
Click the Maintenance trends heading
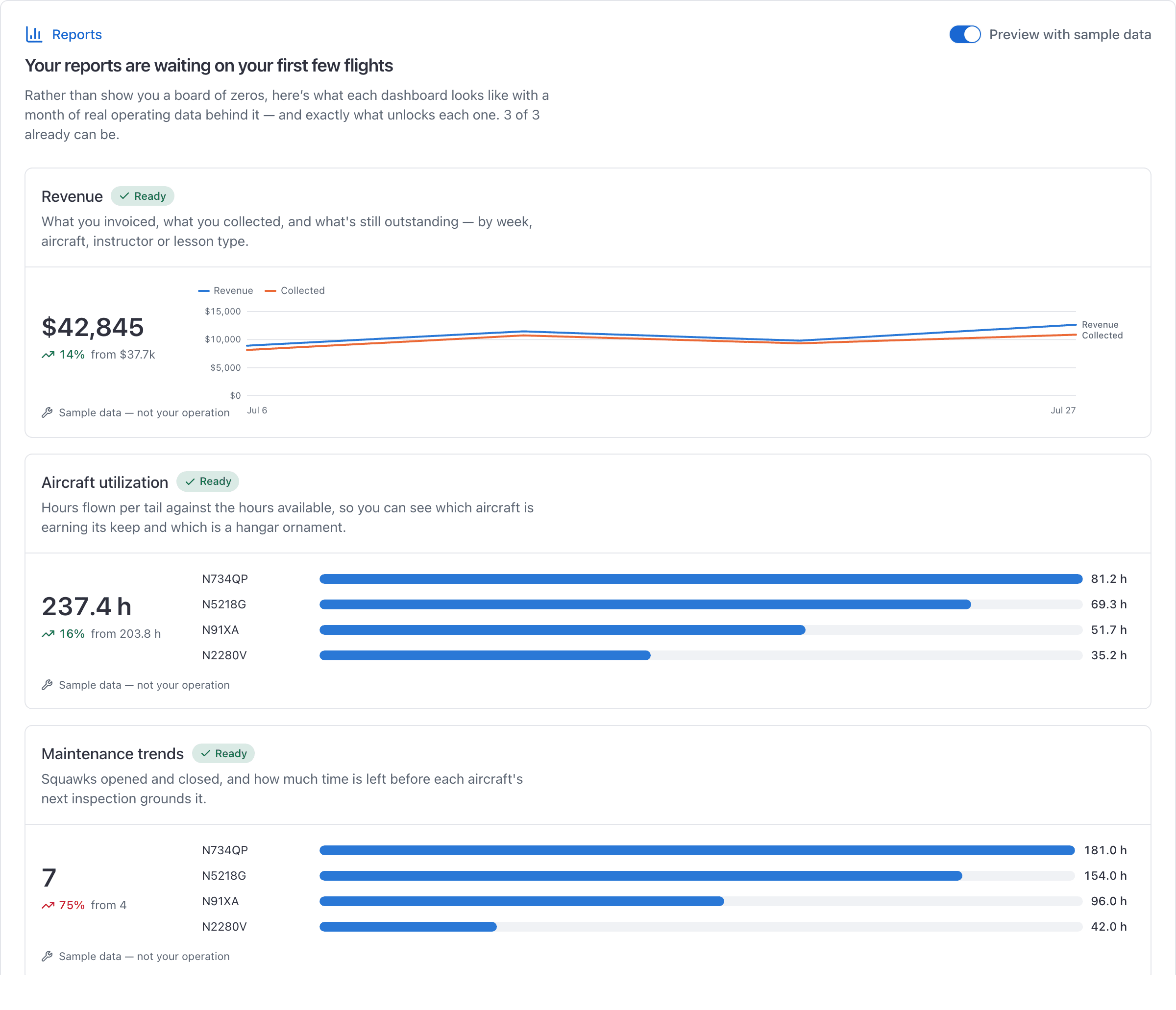[112, 753]
